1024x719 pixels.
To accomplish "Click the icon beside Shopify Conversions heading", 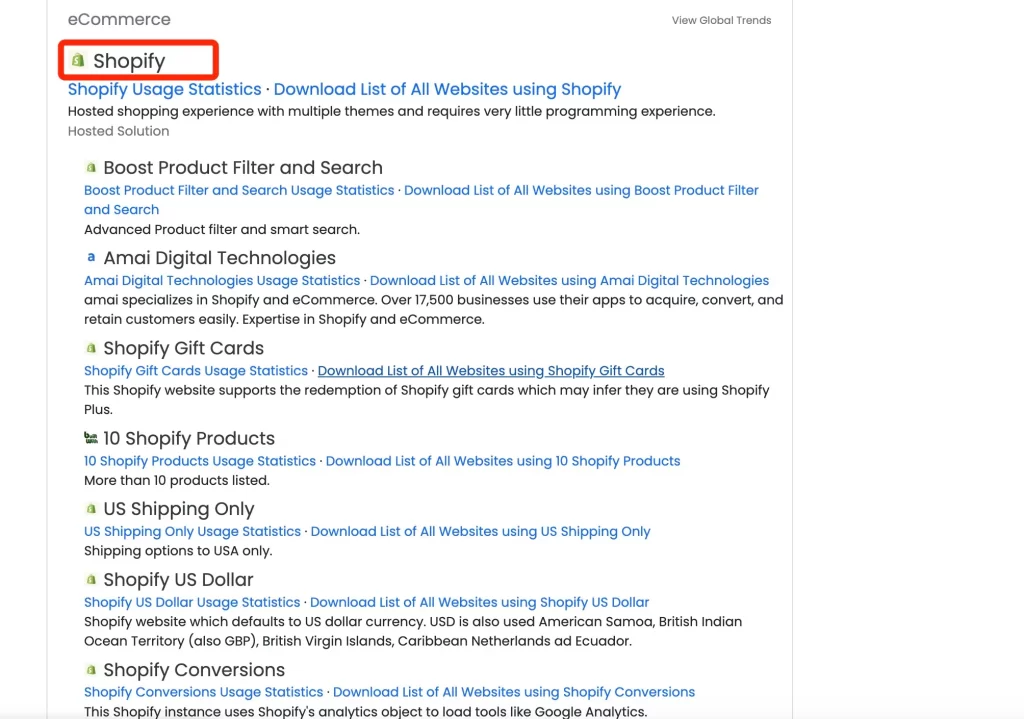I will (x=91, y=669).
